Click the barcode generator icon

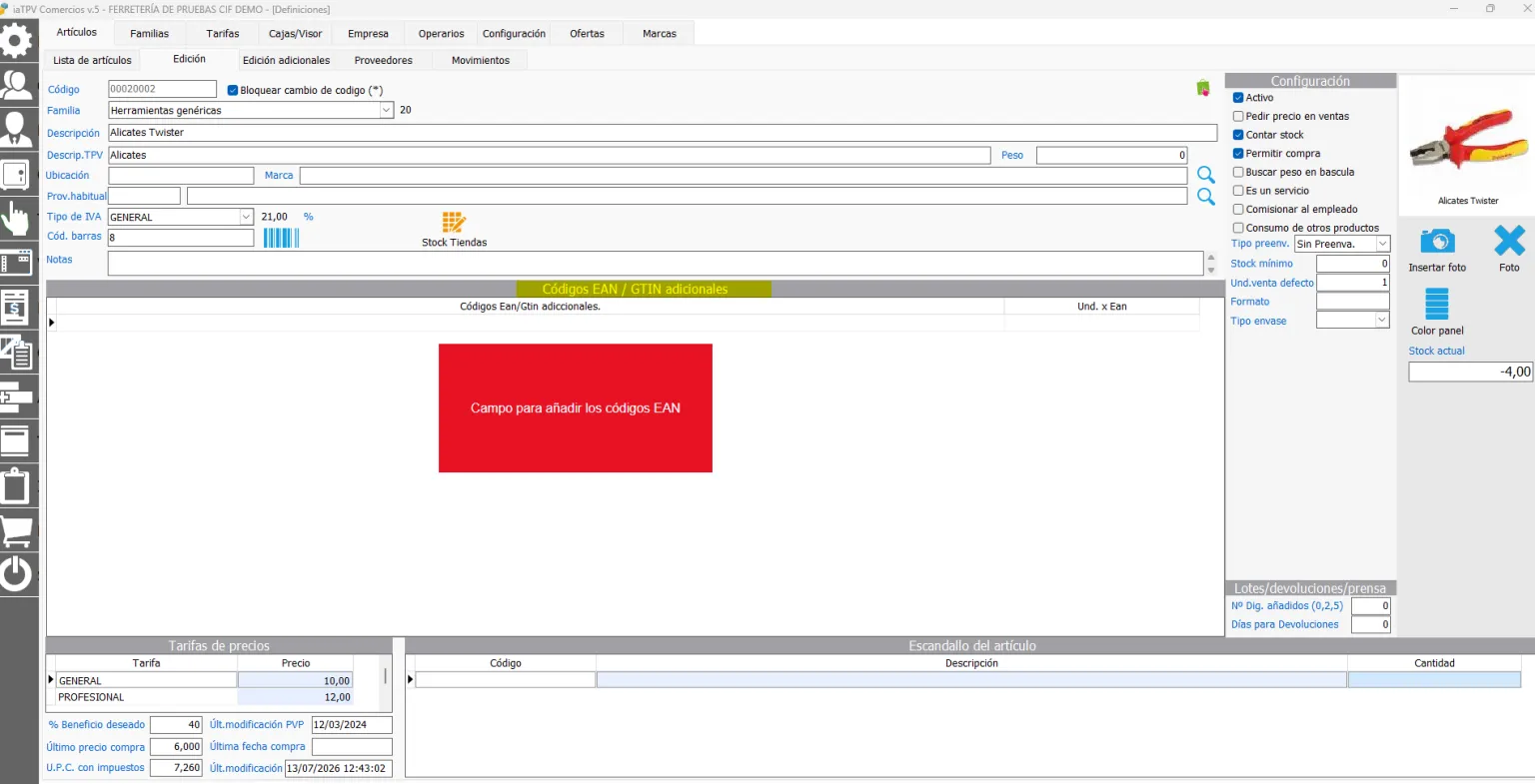click(281, 238)
